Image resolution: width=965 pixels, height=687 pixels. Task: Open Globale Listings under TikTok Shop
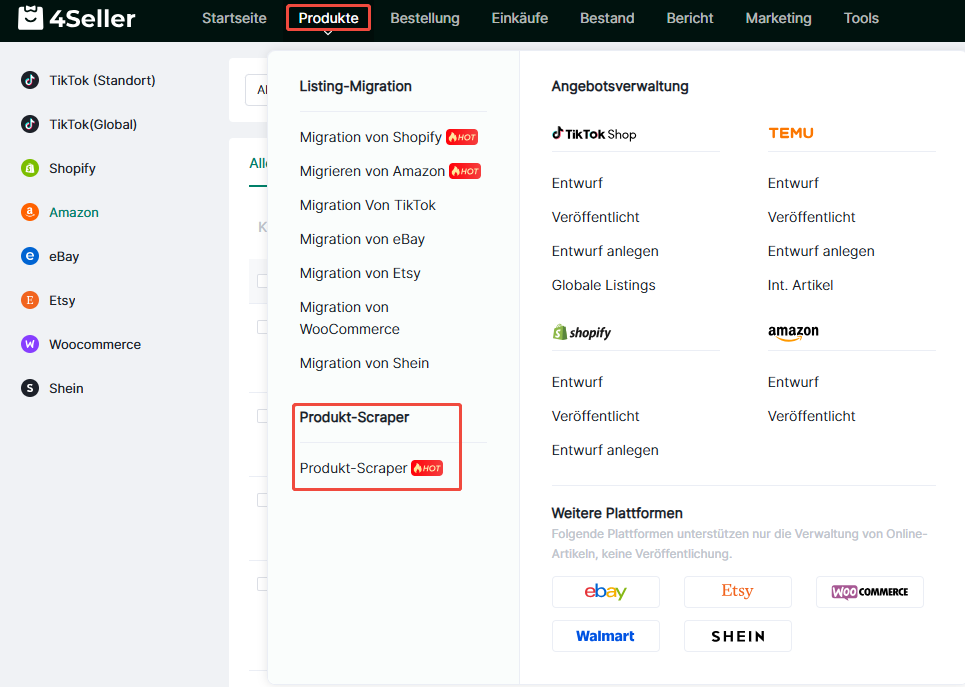603,285
